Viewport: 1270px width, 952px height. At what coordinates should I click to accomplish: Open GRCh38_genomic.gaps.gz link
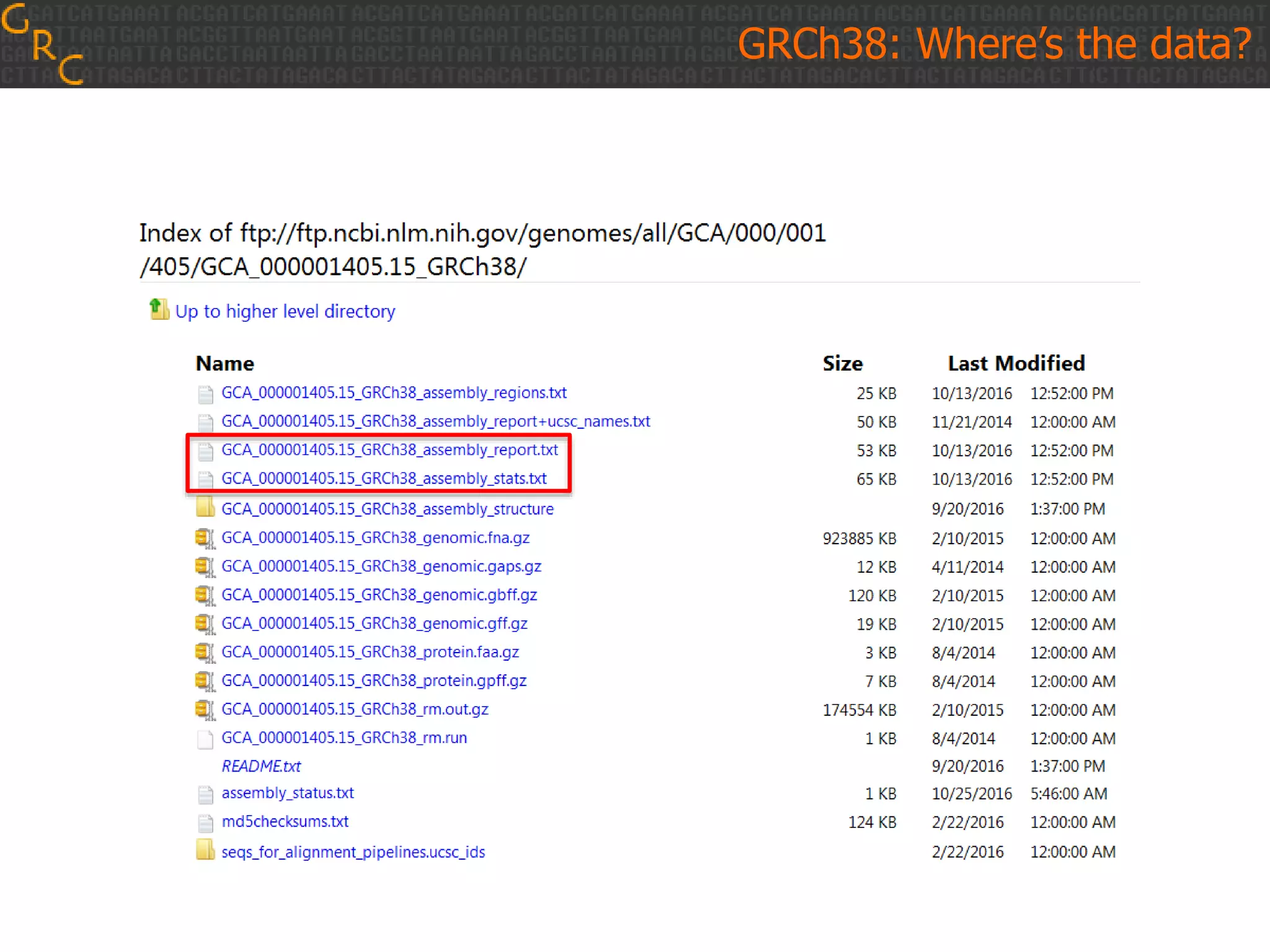(381, 566)
